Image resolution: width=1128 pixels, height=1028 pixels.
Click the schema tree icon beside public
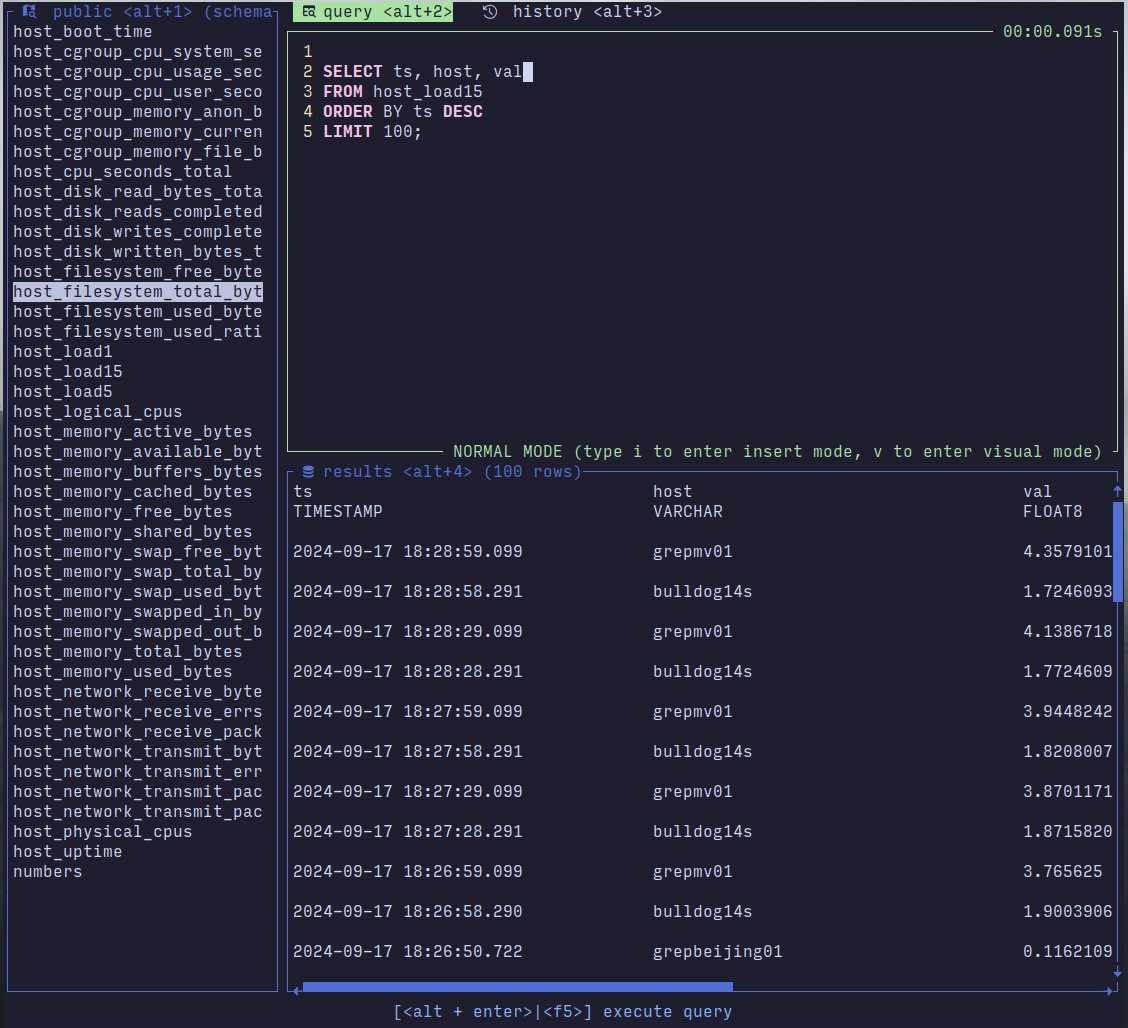pyautogui.click(x=29, y=12)
